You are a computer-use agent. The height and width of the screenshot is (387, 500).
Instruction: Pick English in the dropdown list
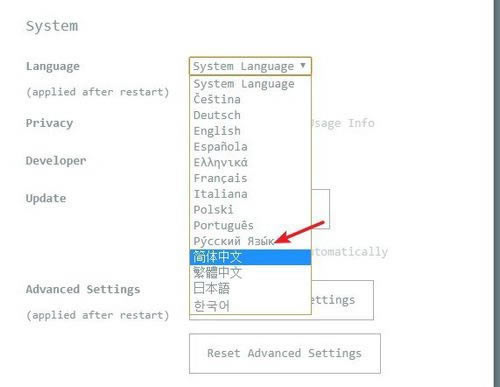(250, 131)
